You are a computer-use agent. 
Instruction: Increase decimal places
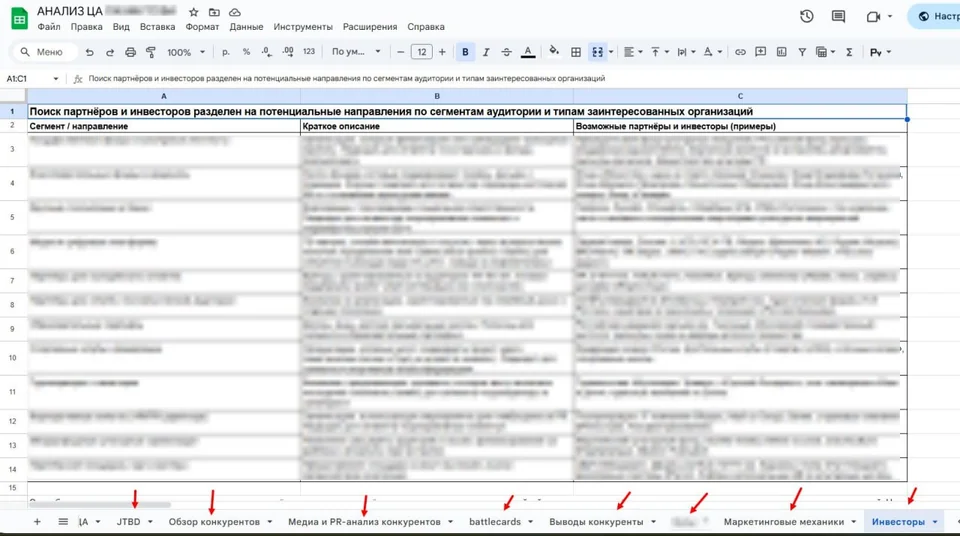288,52
